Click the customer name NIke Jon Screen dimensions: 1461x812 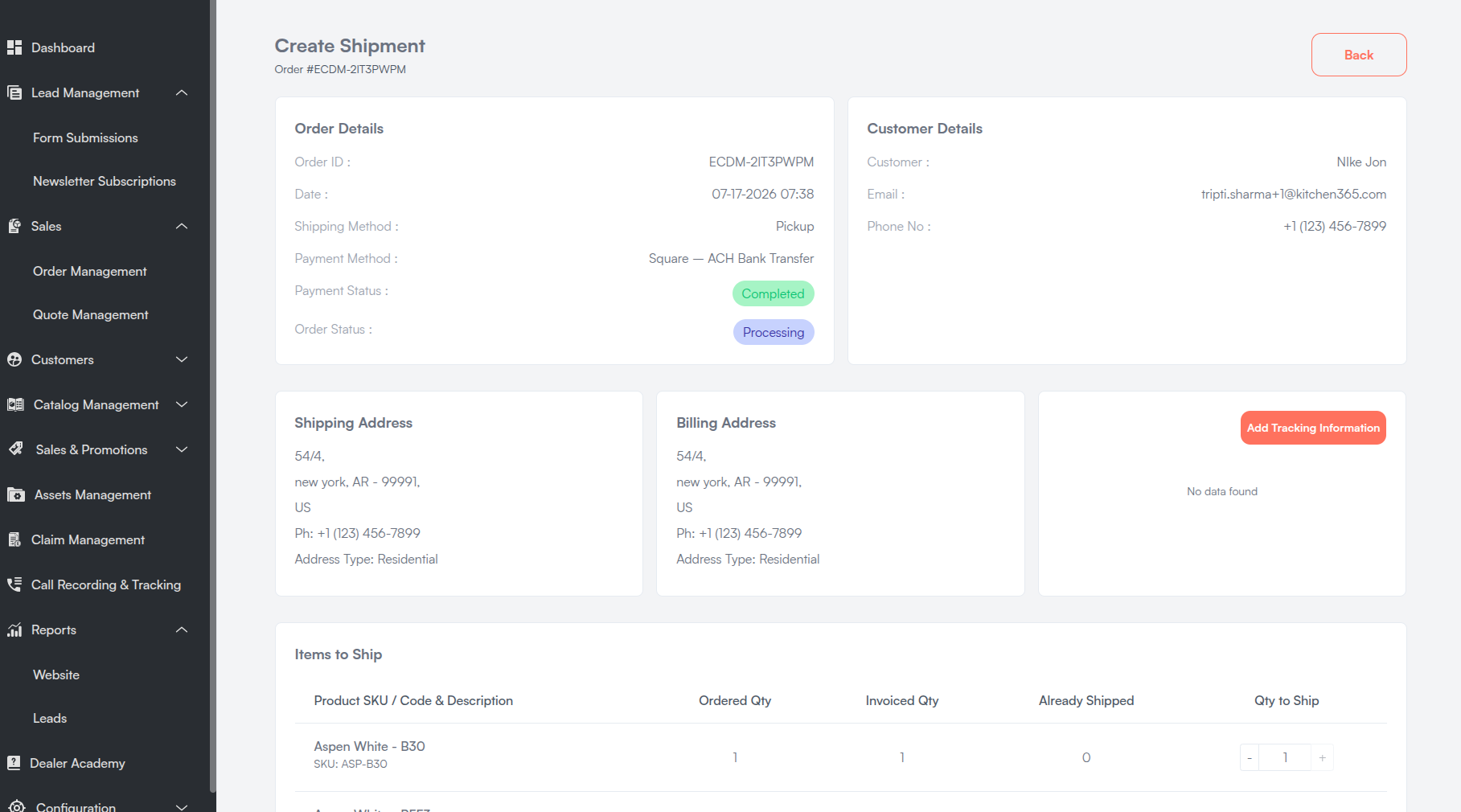(1361, 162)
